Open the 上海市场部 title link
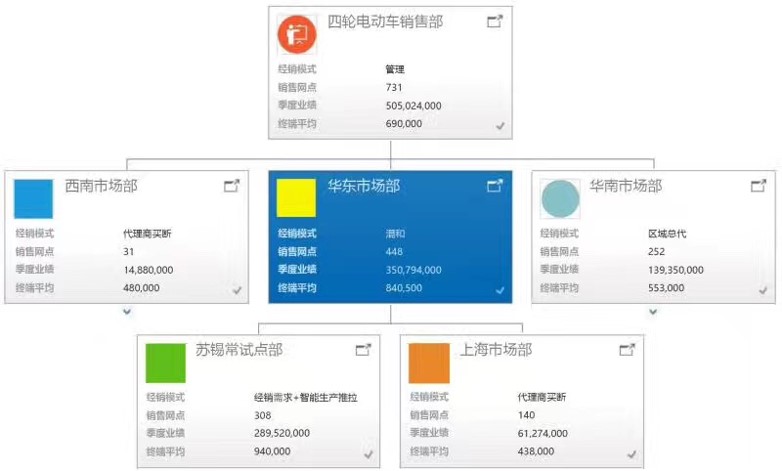This screenshot has height=471, width=782. coord(495,350)
